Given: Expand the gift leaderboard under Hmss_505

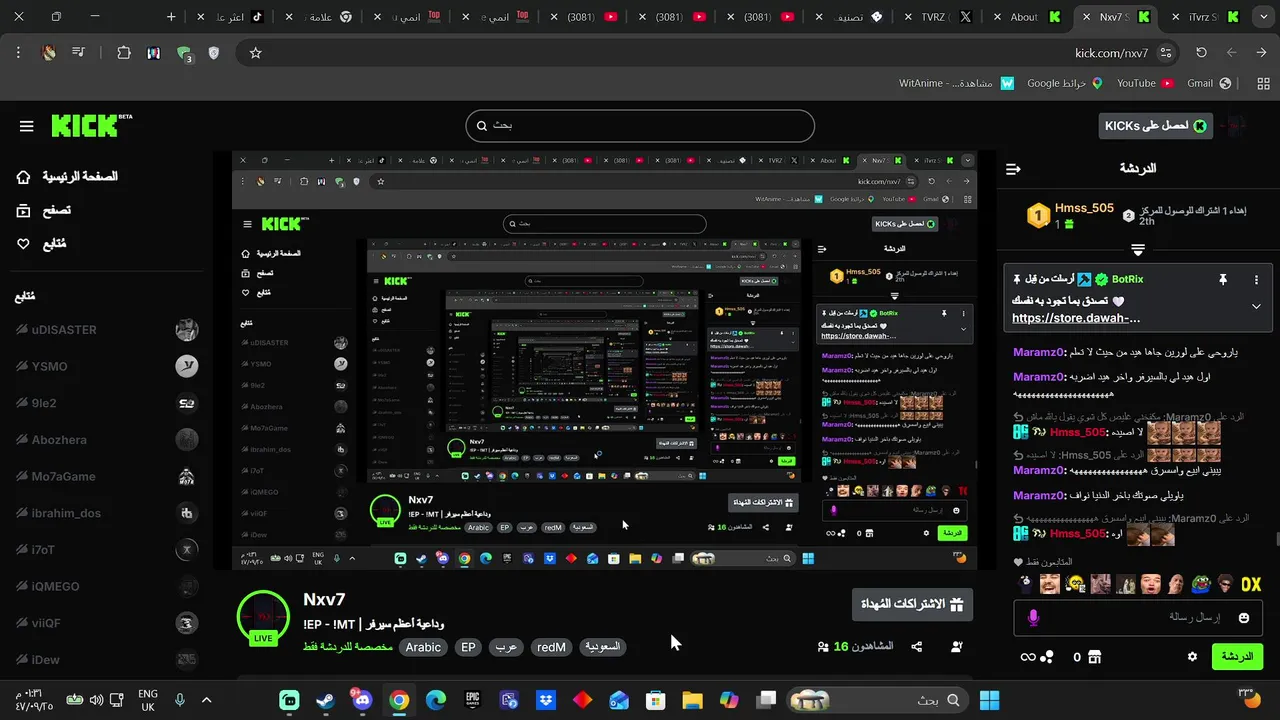Looking at the screenshot, I should [x=1138, y=249].
